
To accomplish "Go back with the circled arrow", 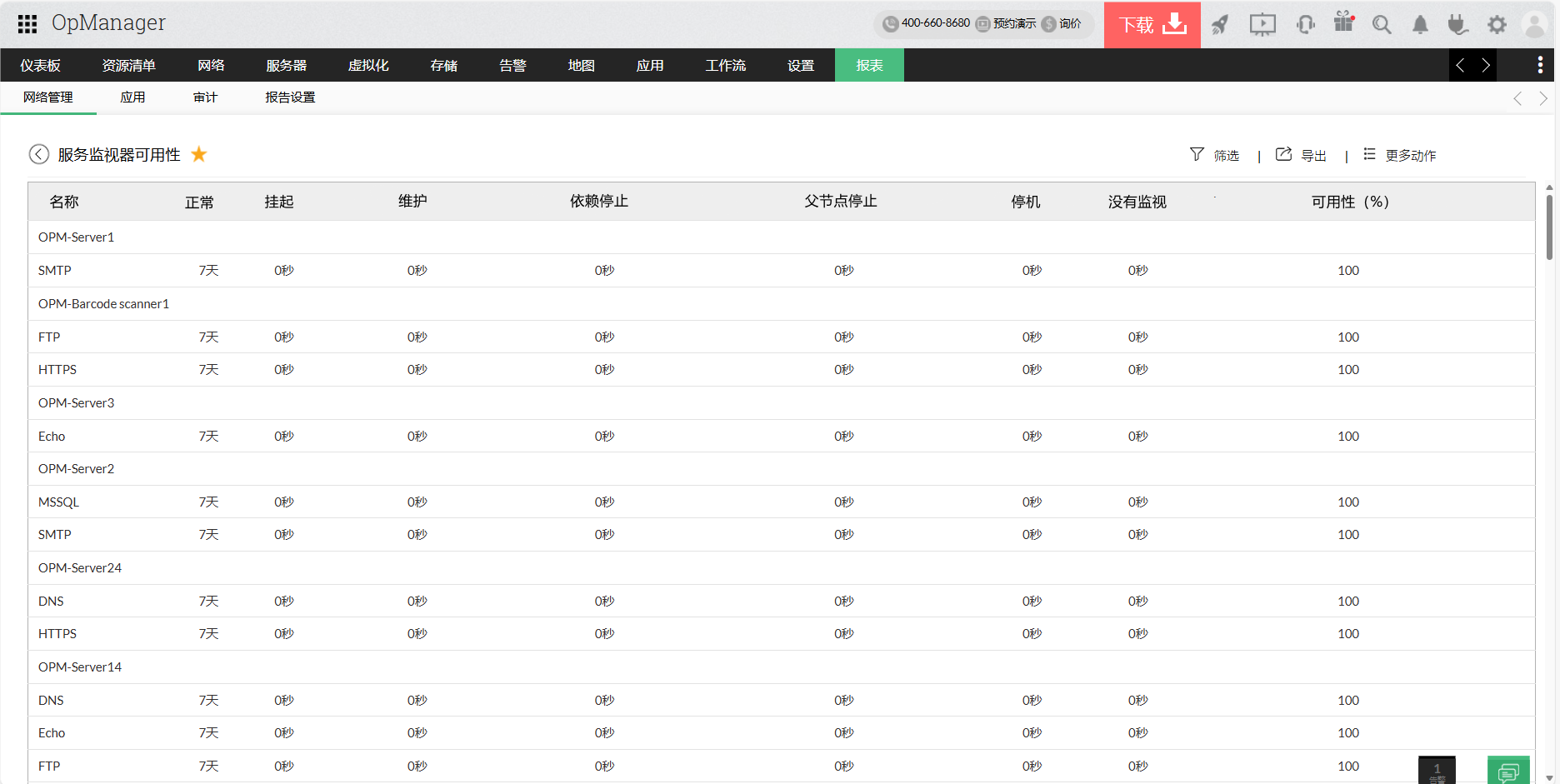I will pos(39,154).
